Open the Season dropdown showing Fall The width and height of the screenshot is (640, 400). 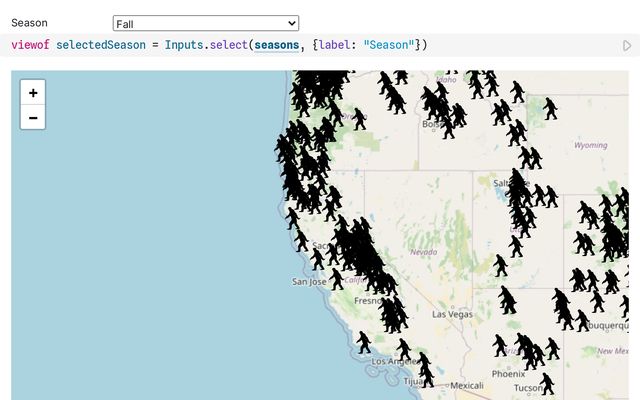click(205, 23)
